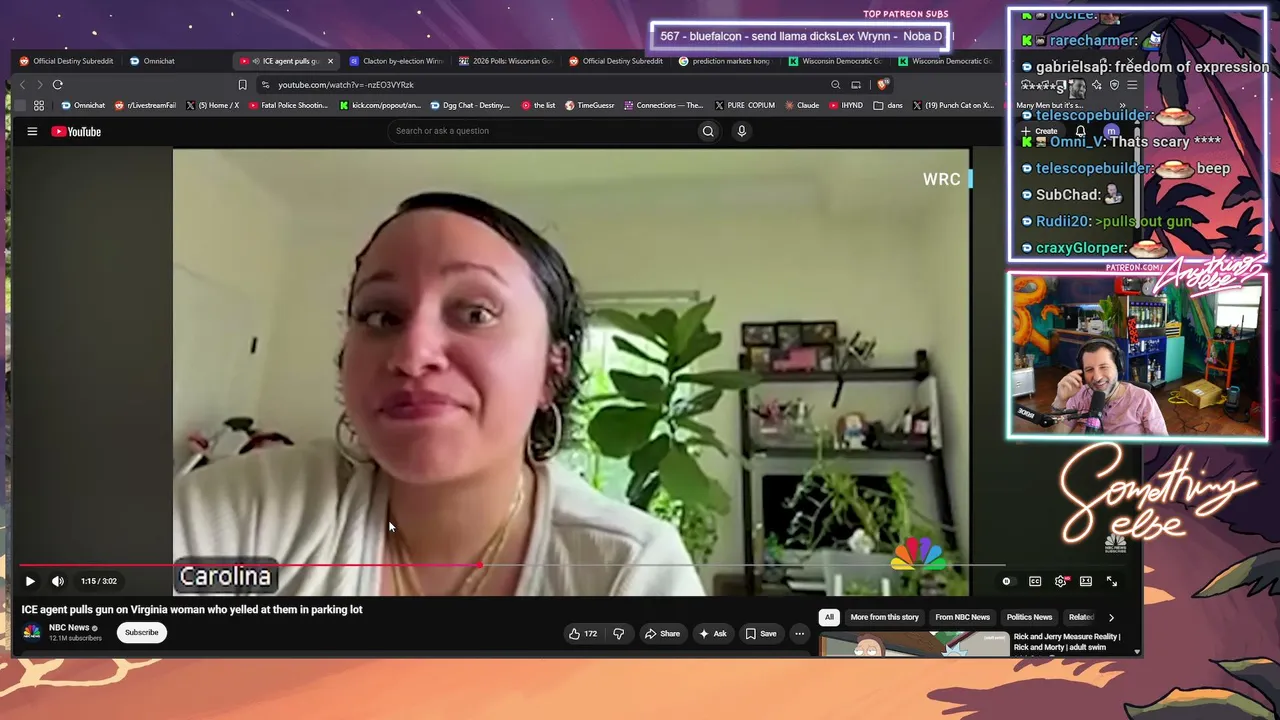1280x720 pixels.
Task: Go back with the browser back arrow
Action: click(23, 85)
